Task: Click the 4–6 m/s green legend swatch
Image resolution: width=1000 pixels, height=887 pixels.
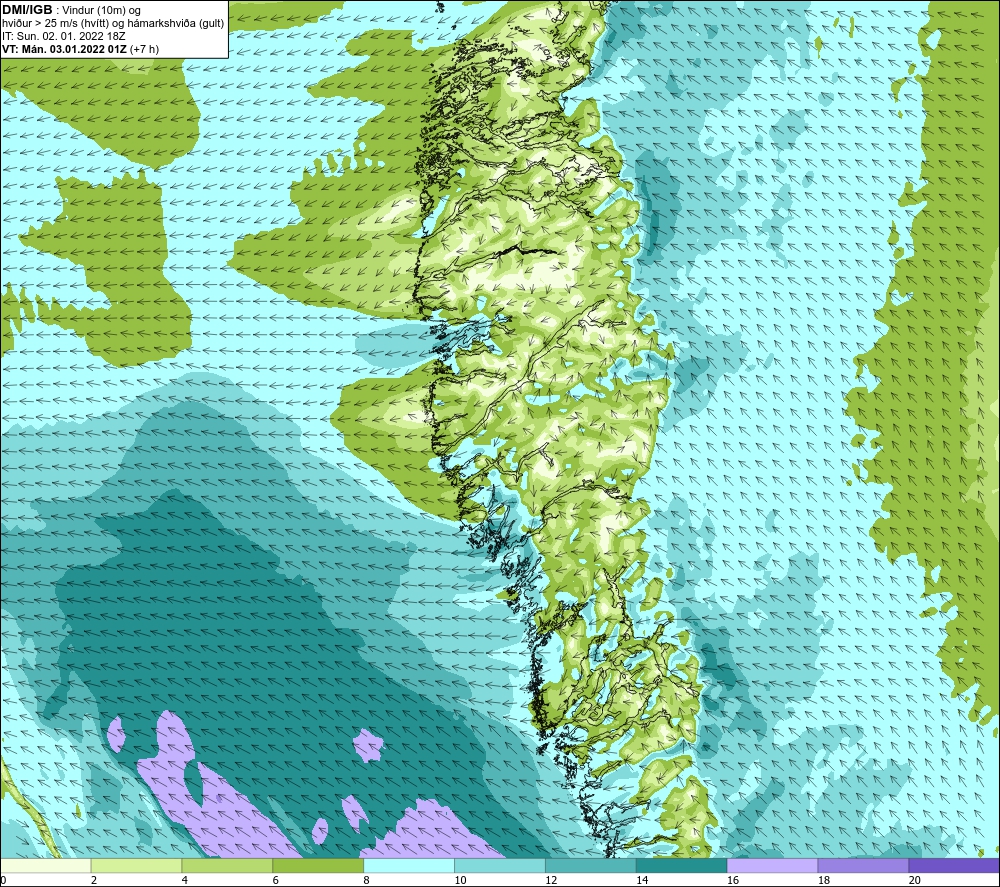Action: [x=227, y=865]
